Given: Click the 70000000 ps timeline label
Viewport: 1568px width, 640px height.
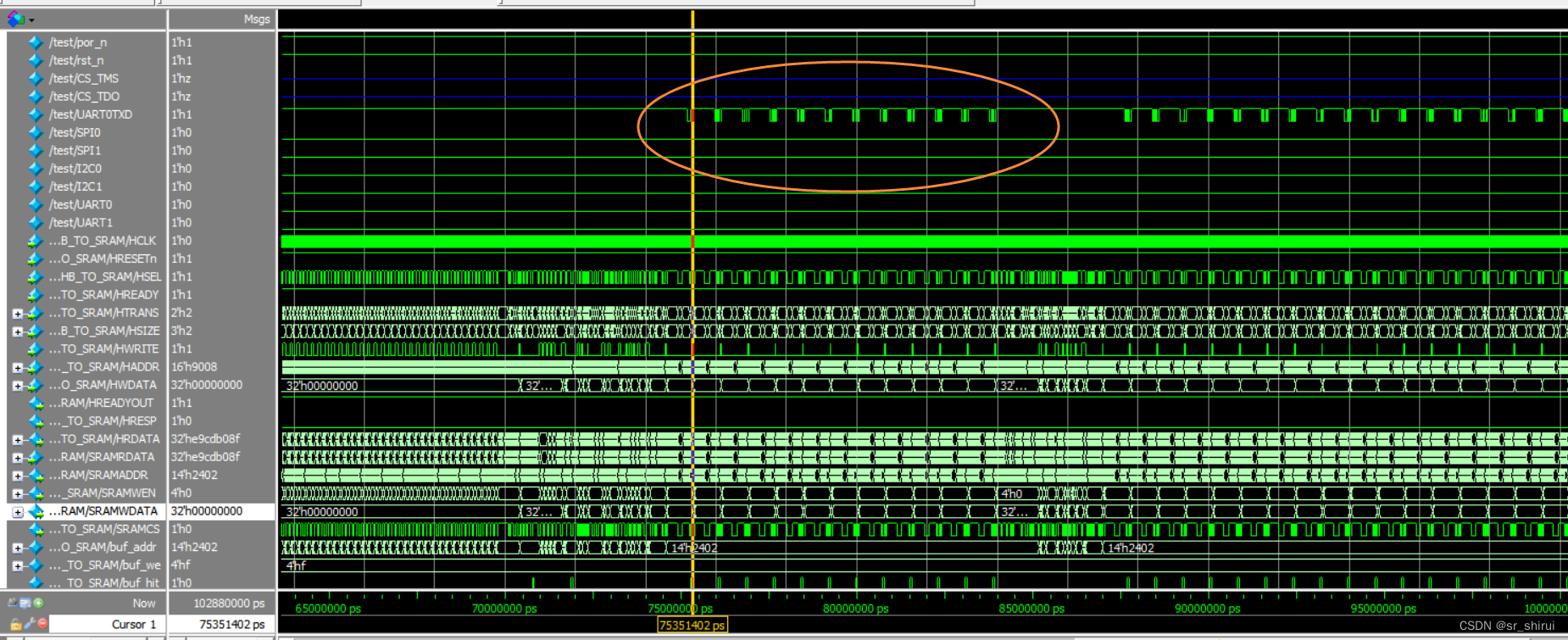Looking at the screenshot, I should coord(503,609).
